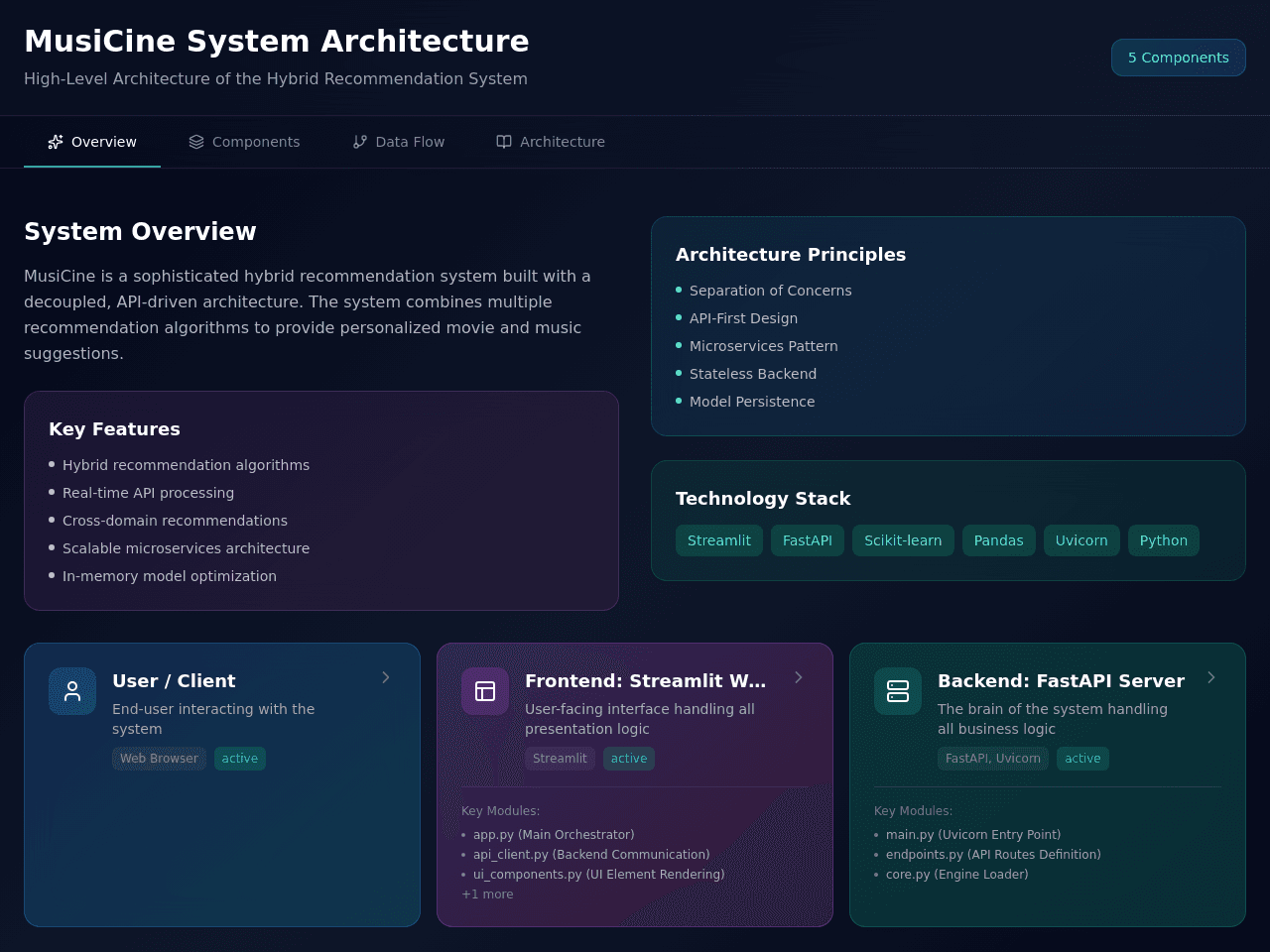Click the 'High-Level Architecture of the Hybrid' subtitle

(276, 78)
